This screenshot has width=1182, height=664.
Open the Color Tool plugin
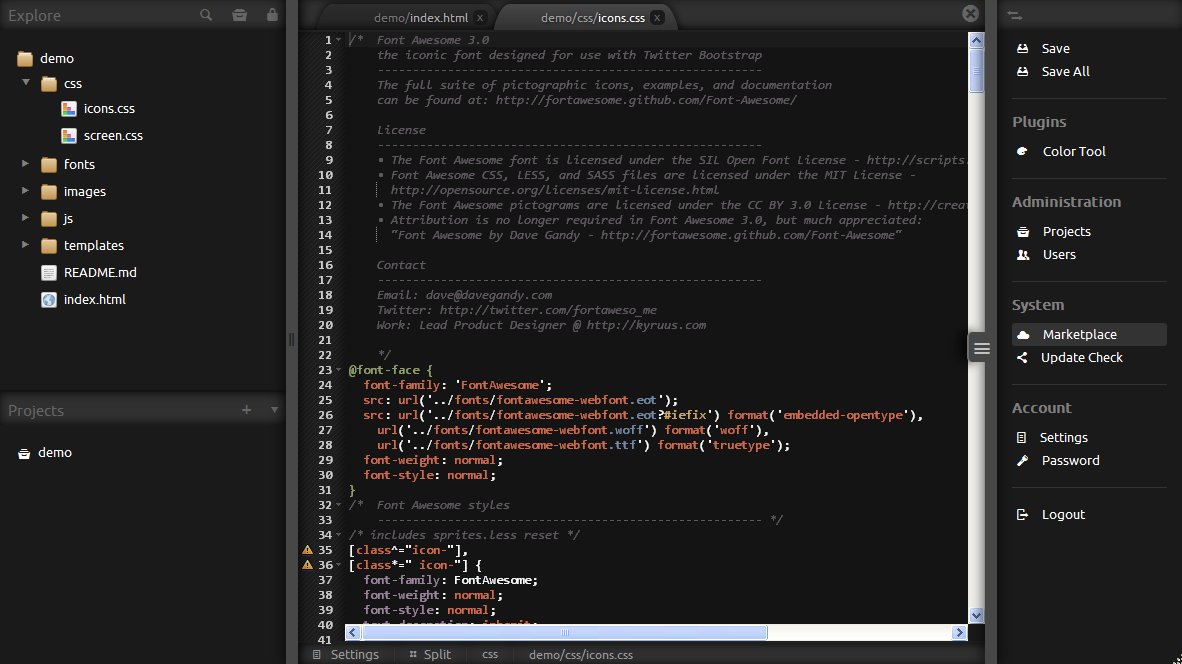pyautogui.click(x=1073, y=151)
